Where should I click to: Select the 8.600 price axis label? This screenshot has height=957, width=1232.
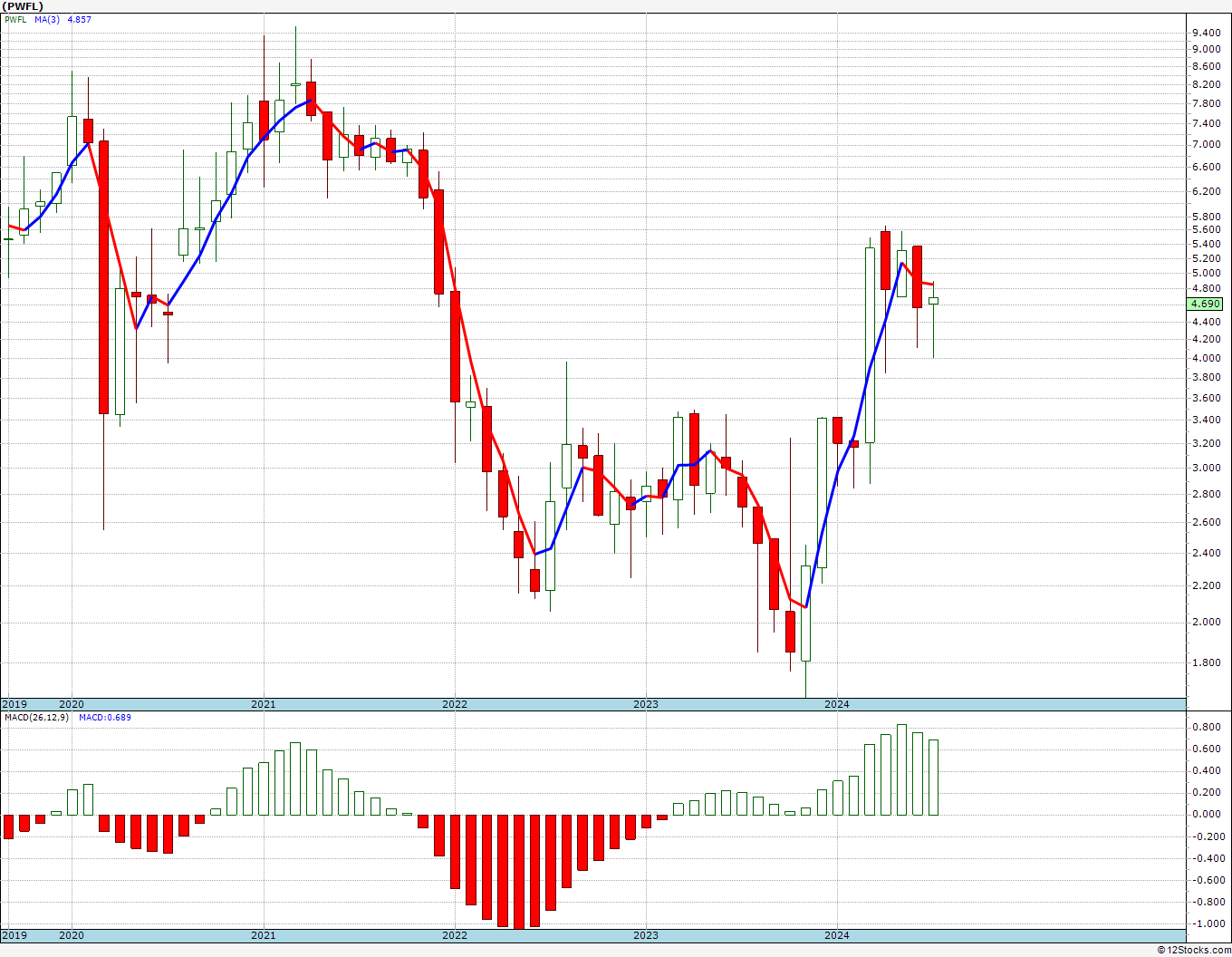(1208, 67)
